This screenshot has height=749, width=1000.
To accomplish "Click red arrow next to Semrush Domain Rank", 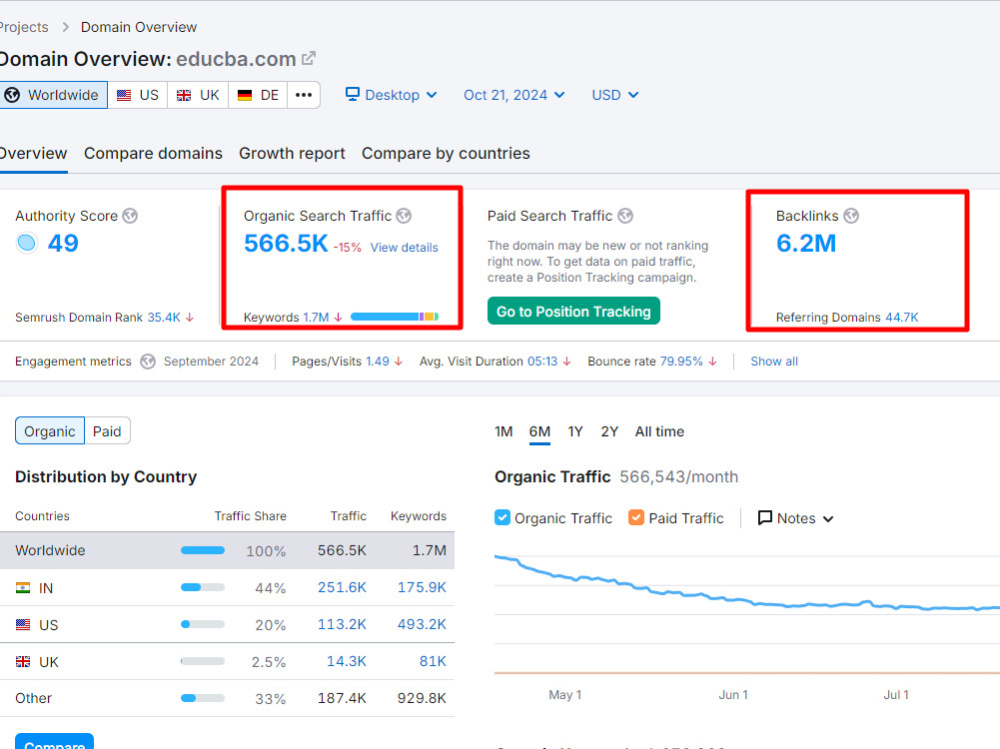I will click(189, 317).
